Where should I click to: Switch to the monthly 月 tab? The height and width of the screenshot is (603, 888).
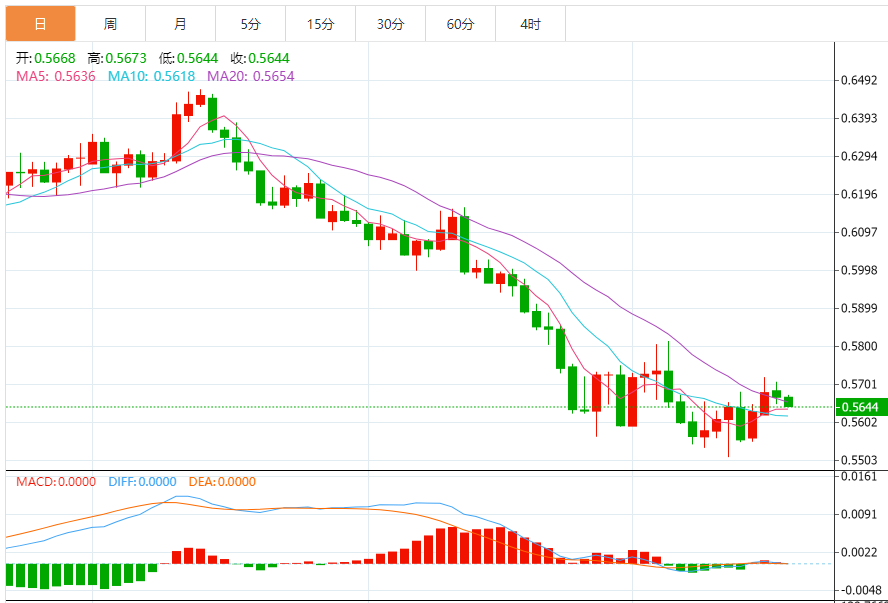(180, 24)
